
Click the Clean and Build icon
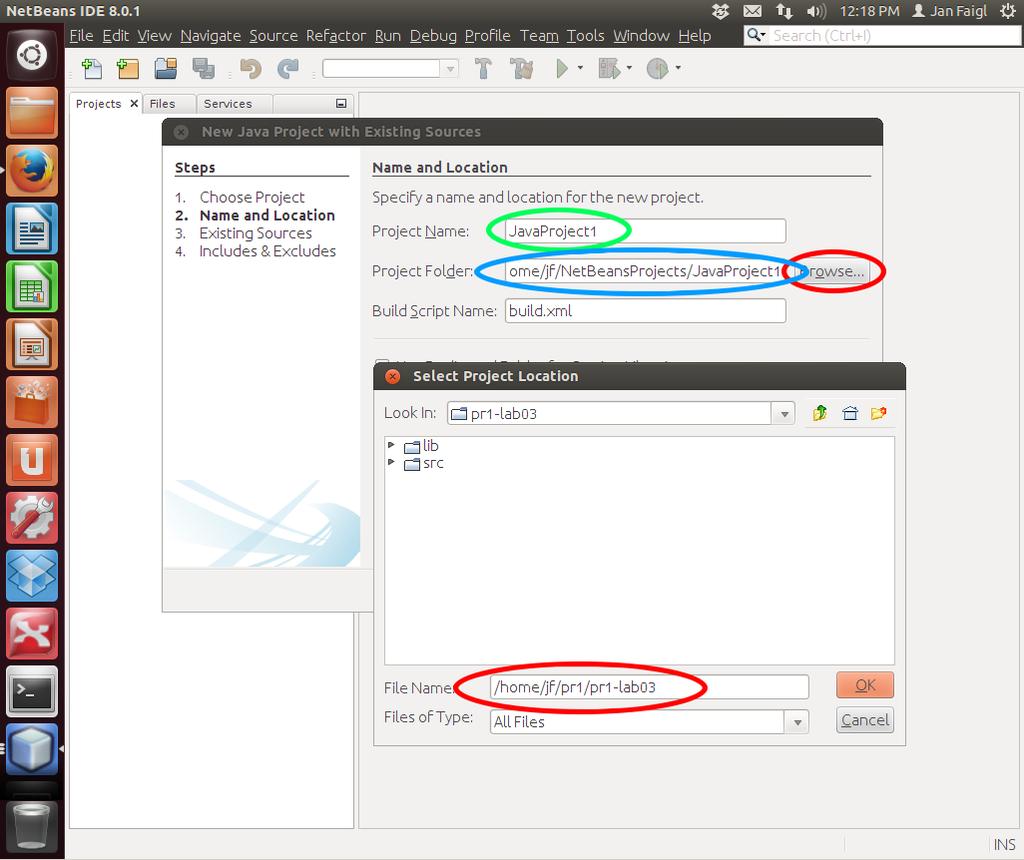coord(521,68)
